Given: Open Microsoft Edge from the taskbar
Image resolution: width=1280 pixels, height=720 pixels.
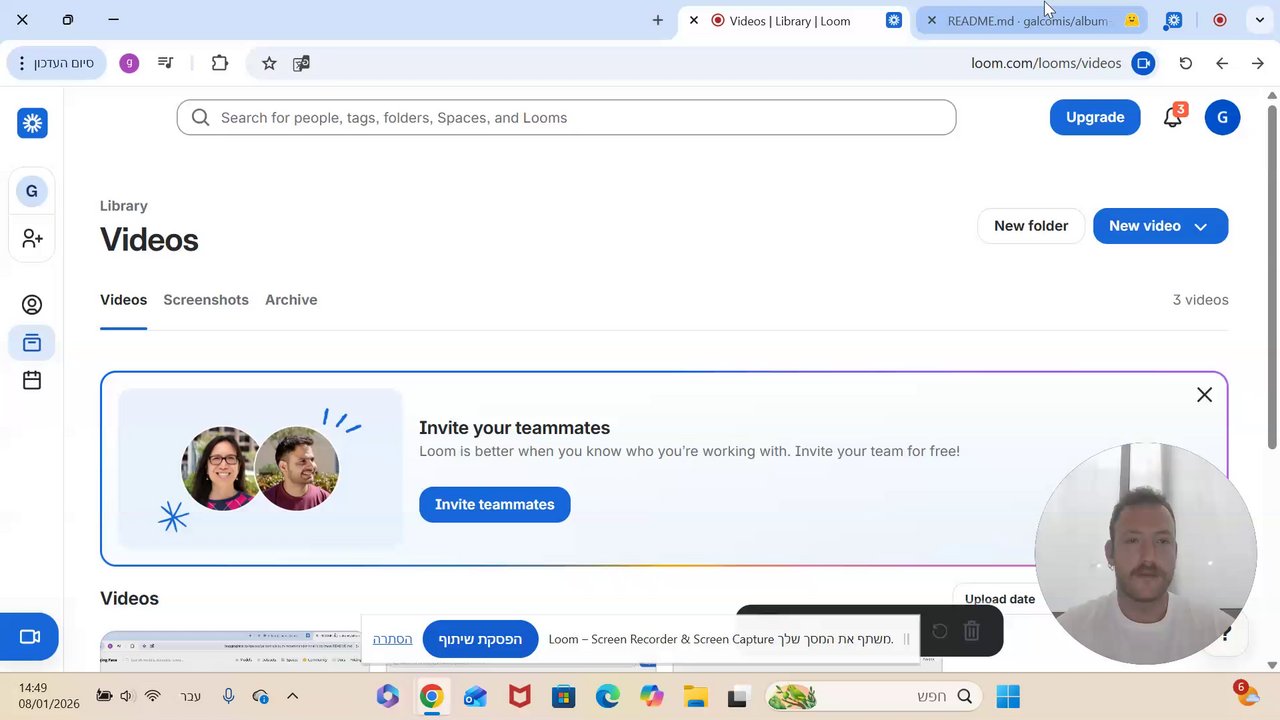Looking at the screenshot, I should [608, 696].
